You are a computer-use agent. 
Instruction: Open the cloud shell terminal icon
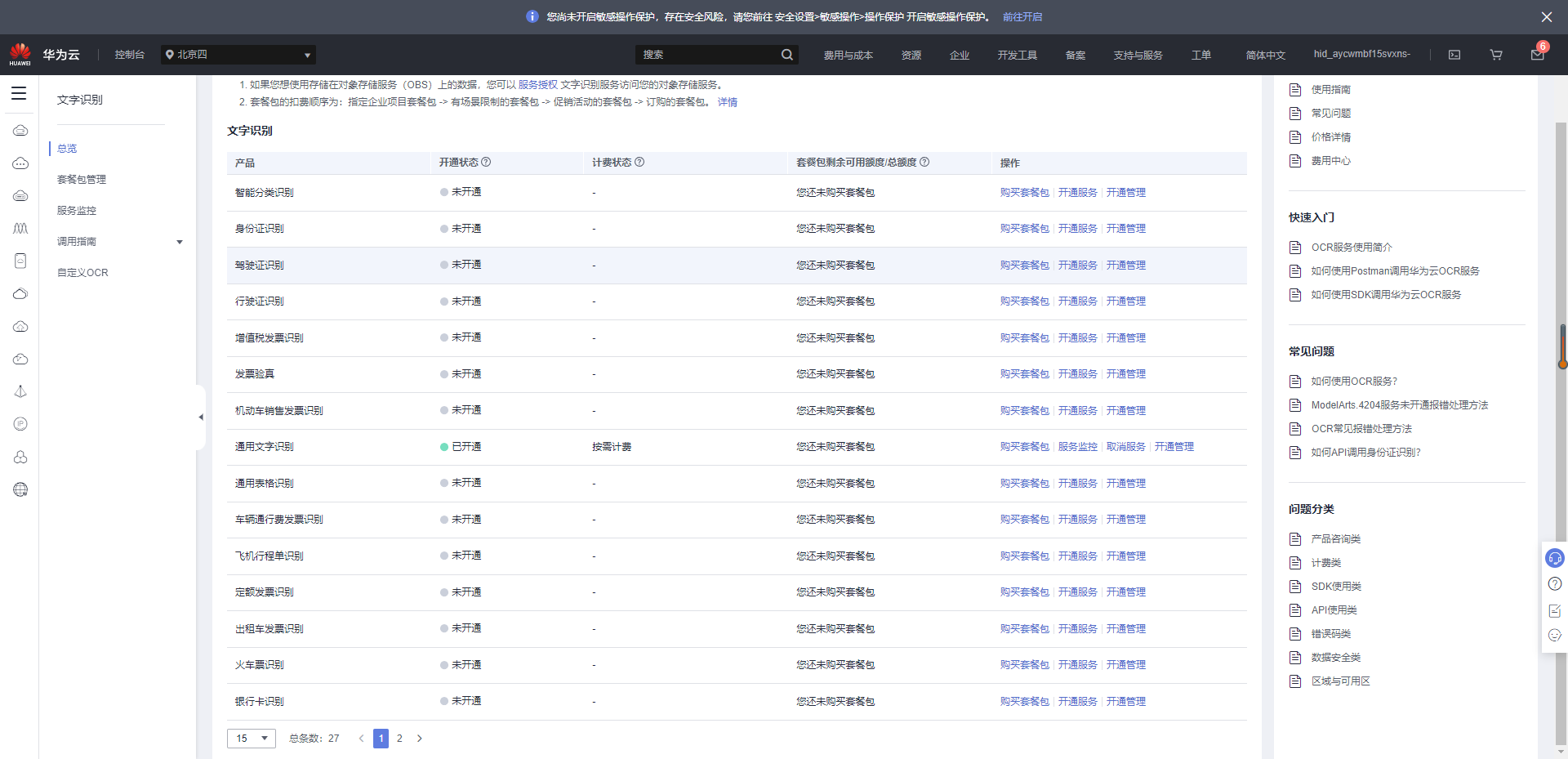(1454, 55)
